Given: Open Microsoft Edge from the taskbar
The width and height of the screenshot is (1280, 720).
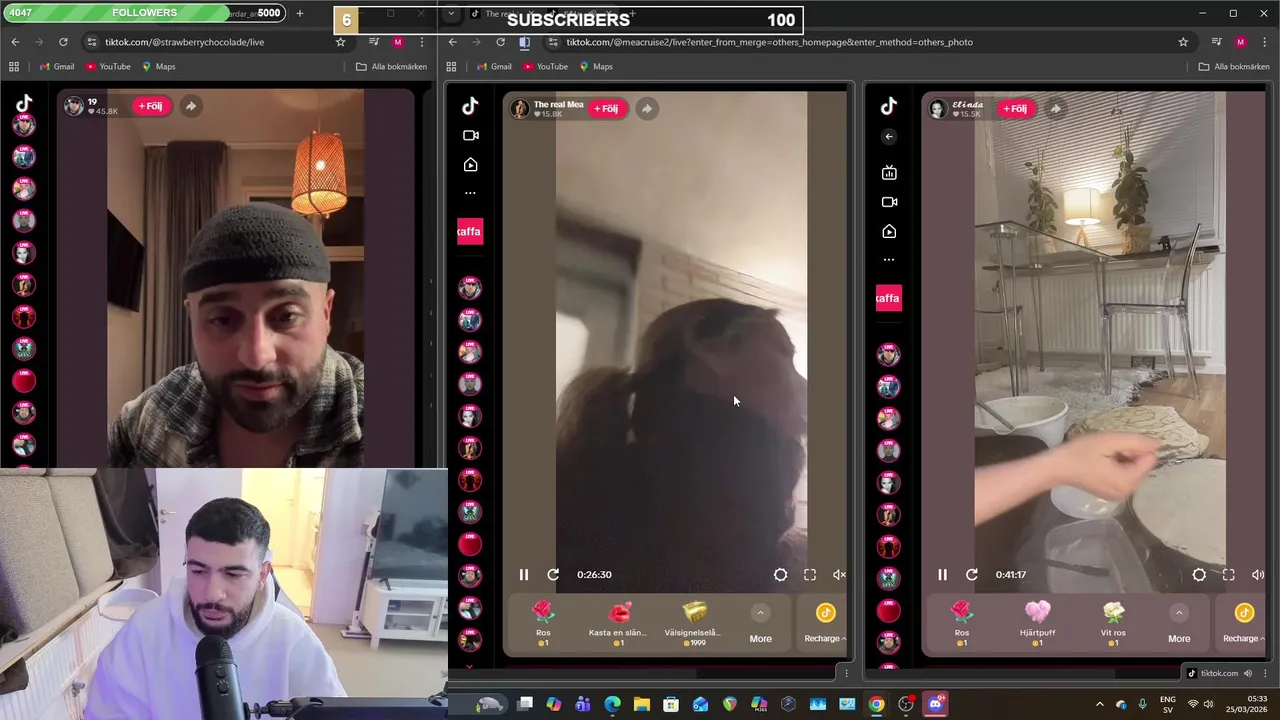Looking at the screenshot, I should pyautogui.click(x=612, y=704).
